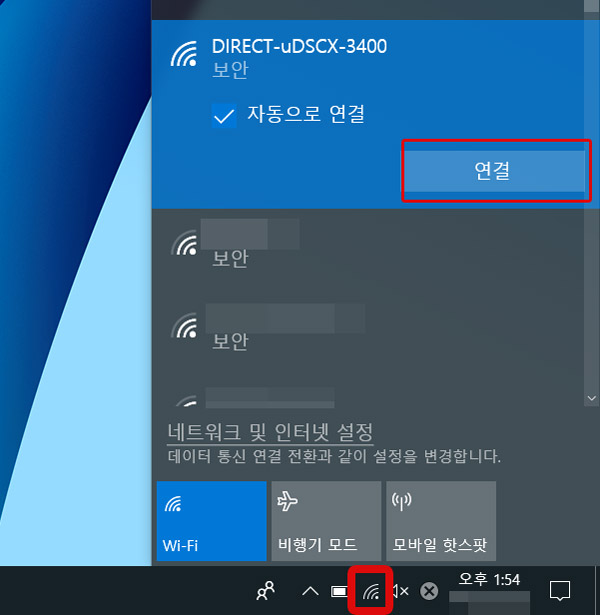
Task: Click the 연결 connect button
Action: tap(495, 171)
